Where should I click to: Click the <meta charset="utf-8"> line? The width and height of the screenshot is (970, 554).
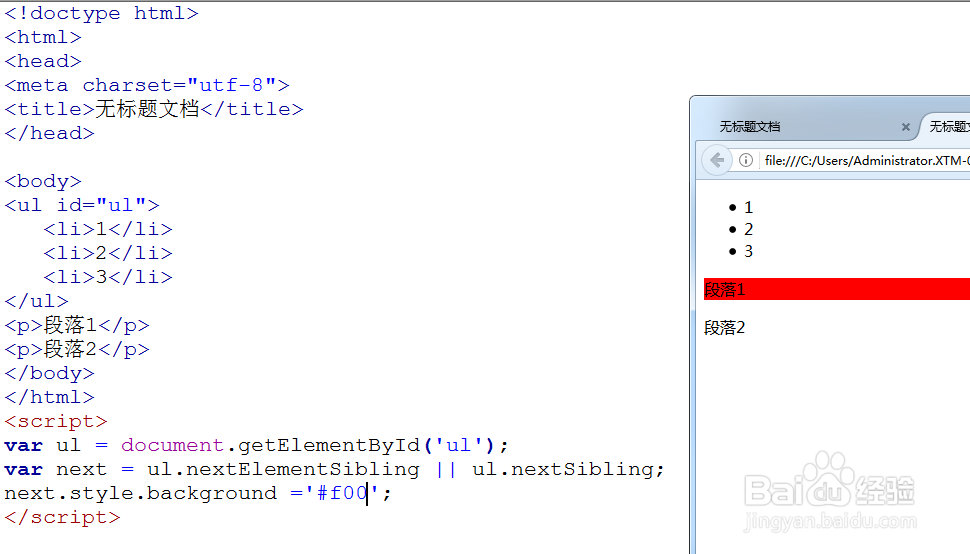click(147, 85)
